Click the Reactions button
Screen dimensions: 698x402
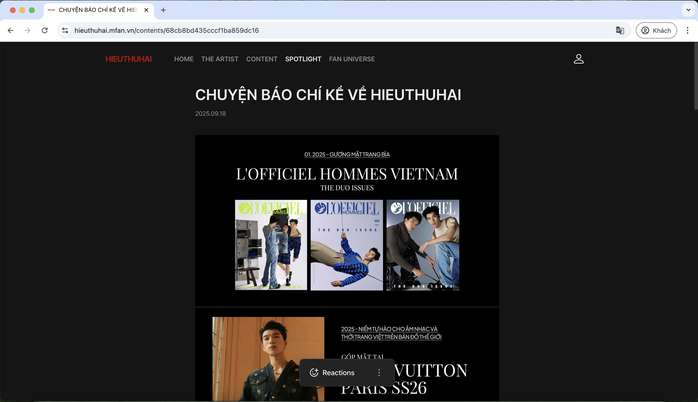click(332, 373)
